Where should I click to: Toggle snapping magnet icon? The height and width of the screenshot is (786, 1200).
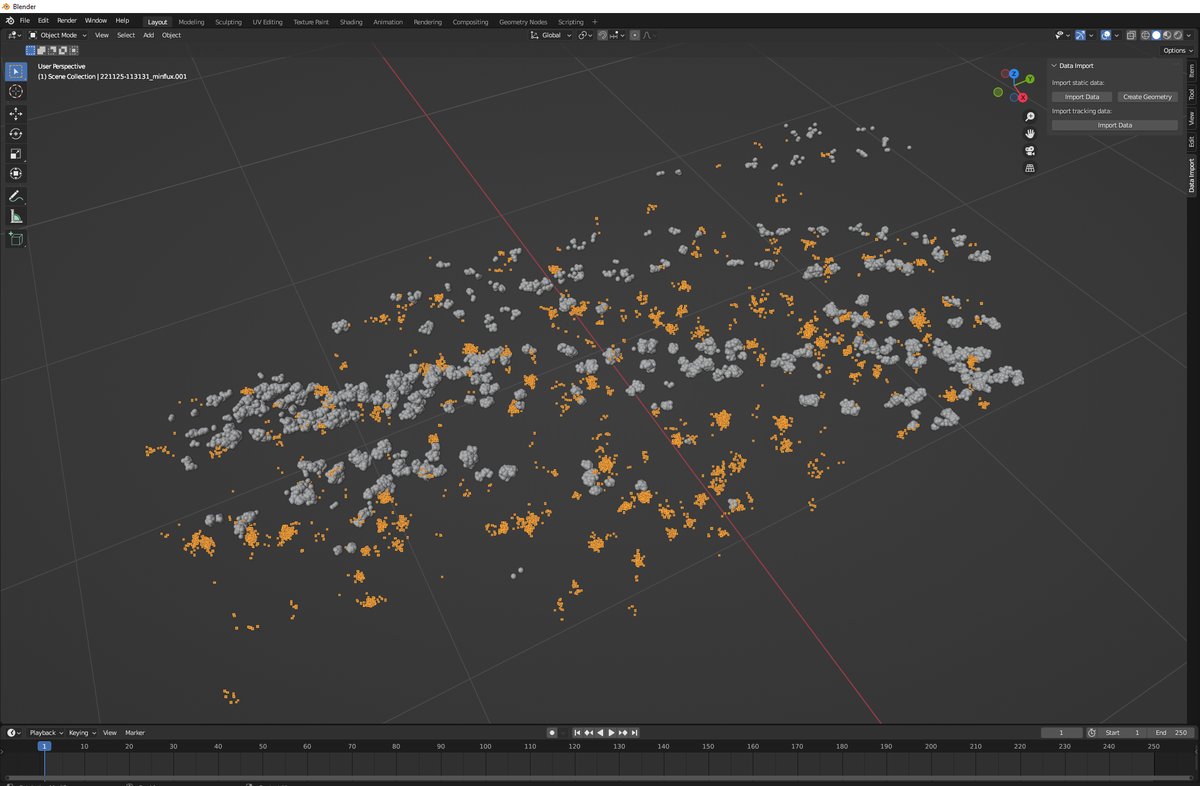pyautogui.click(x=602, y=35)
